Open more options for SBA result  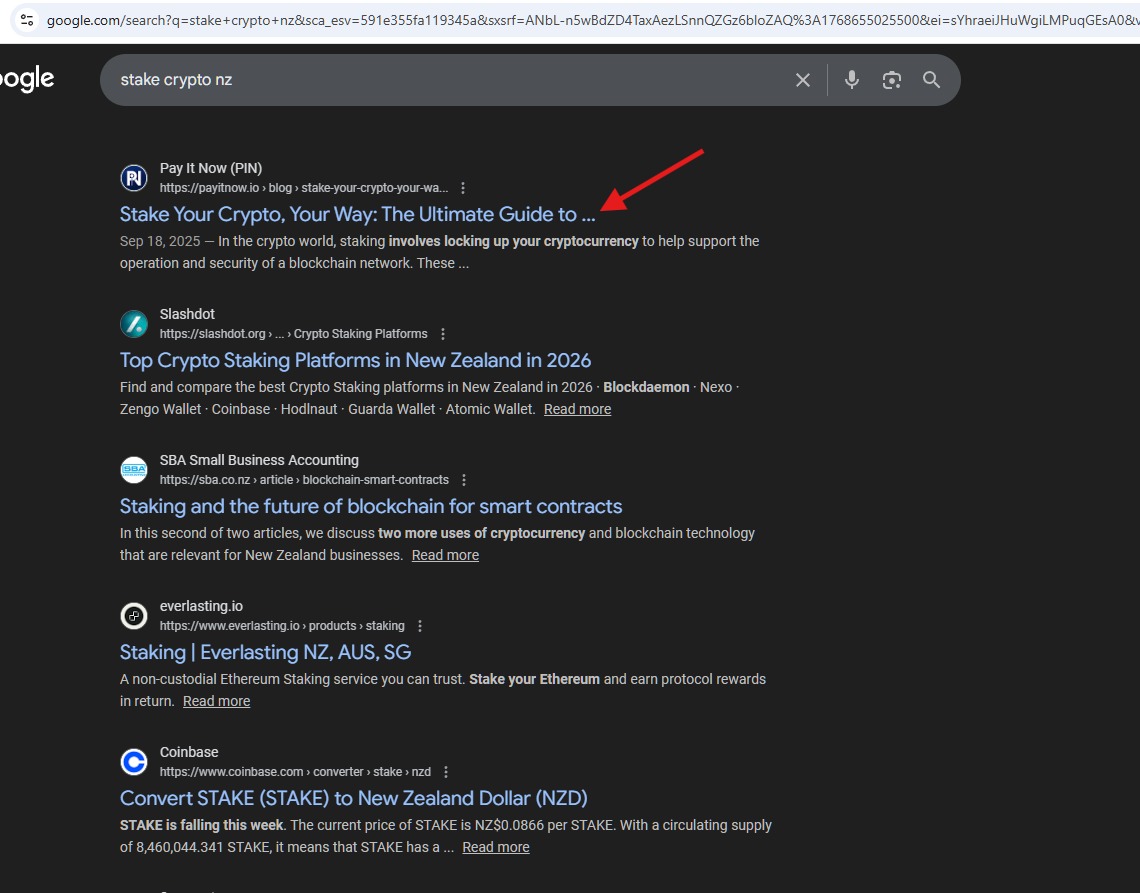click(464, 481)
